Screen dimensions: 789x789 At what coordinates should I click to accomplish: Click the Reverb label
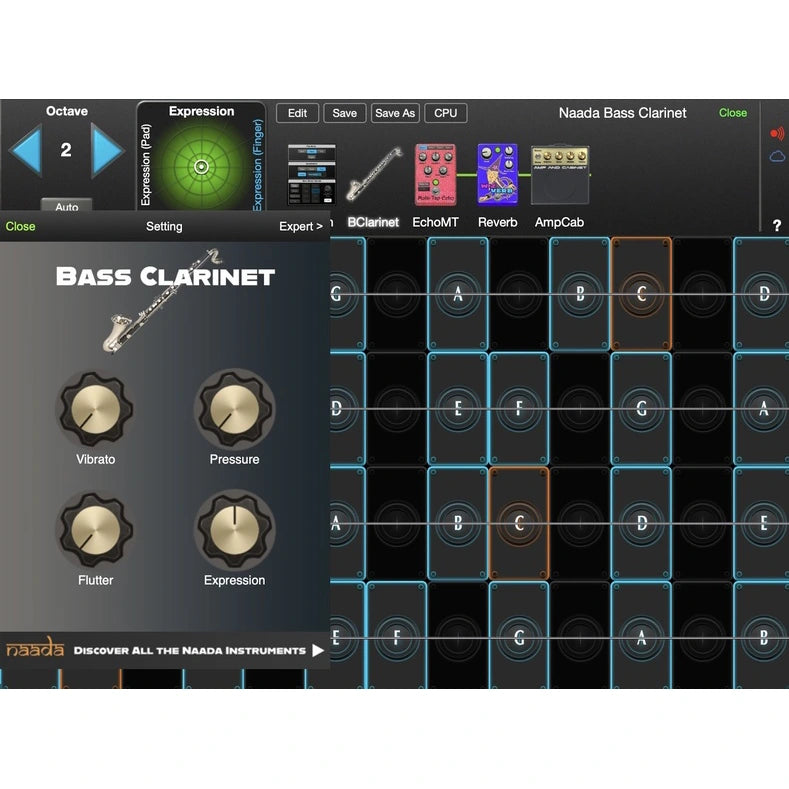[x=497, y=222]
